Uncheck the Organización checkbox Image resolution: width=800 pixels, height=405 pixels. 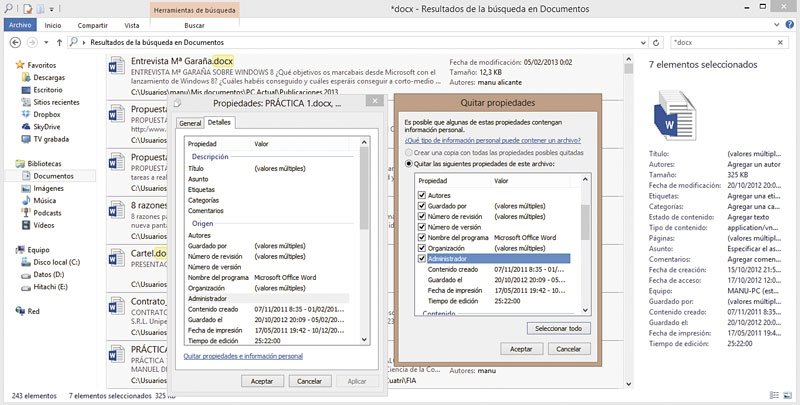[x=421, y=248]
